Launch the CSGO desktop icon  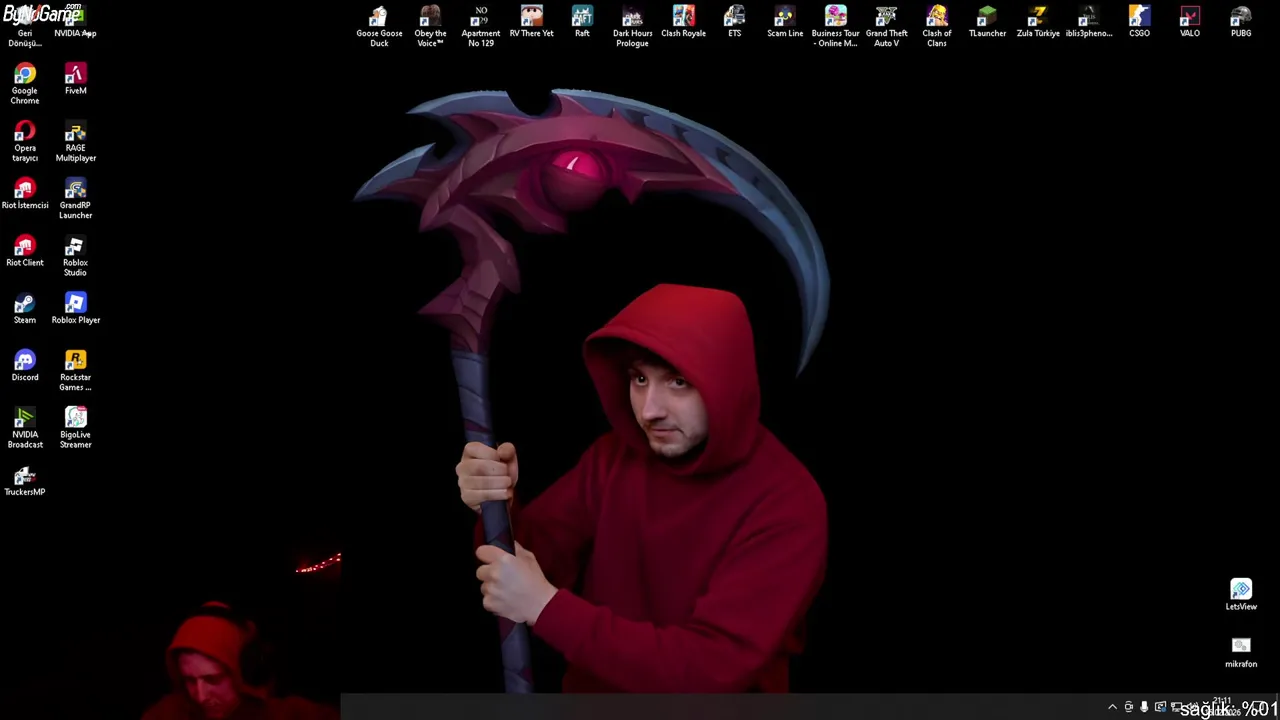pyautogui.click(x=1139, y=22)
